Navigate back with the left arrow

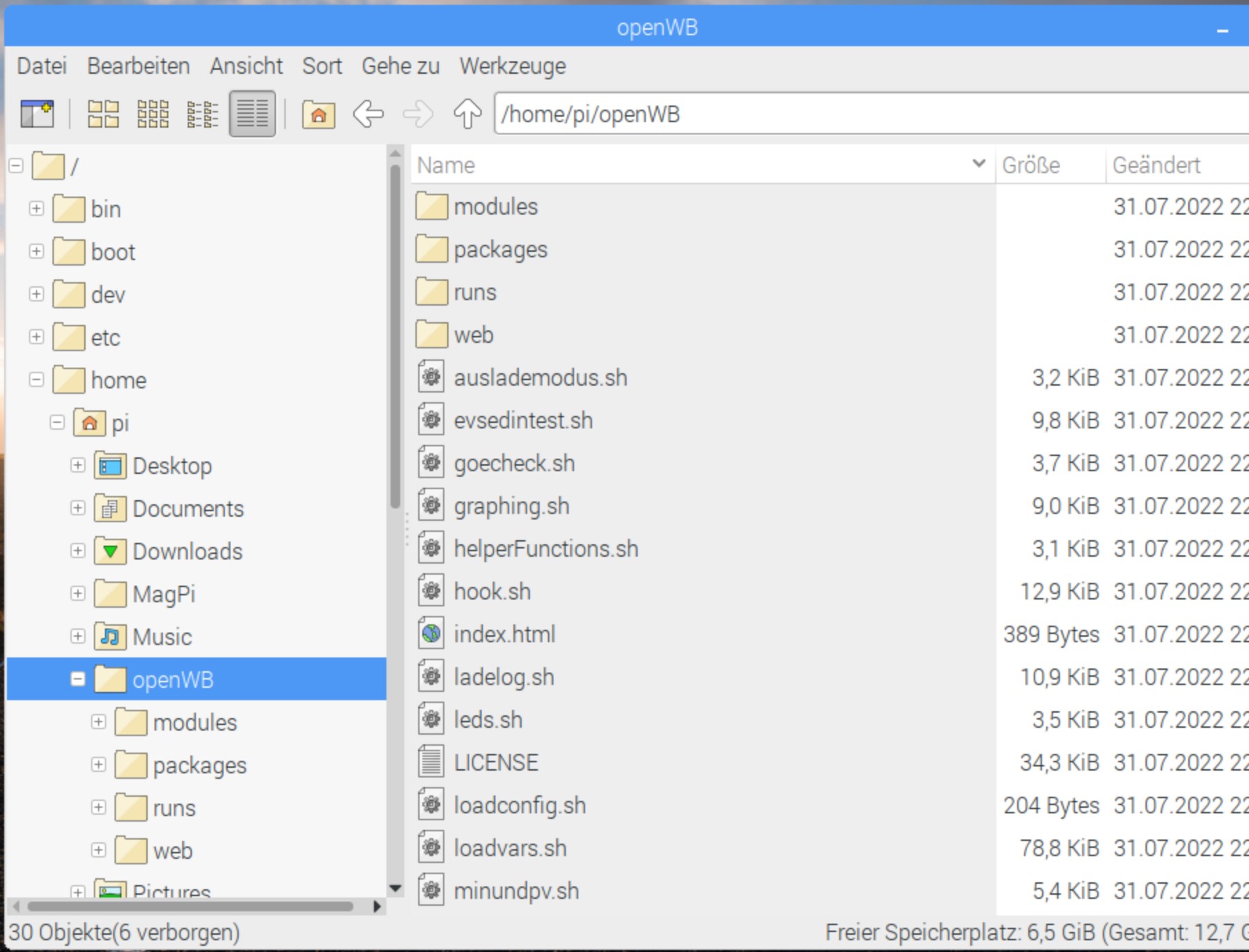368,114
